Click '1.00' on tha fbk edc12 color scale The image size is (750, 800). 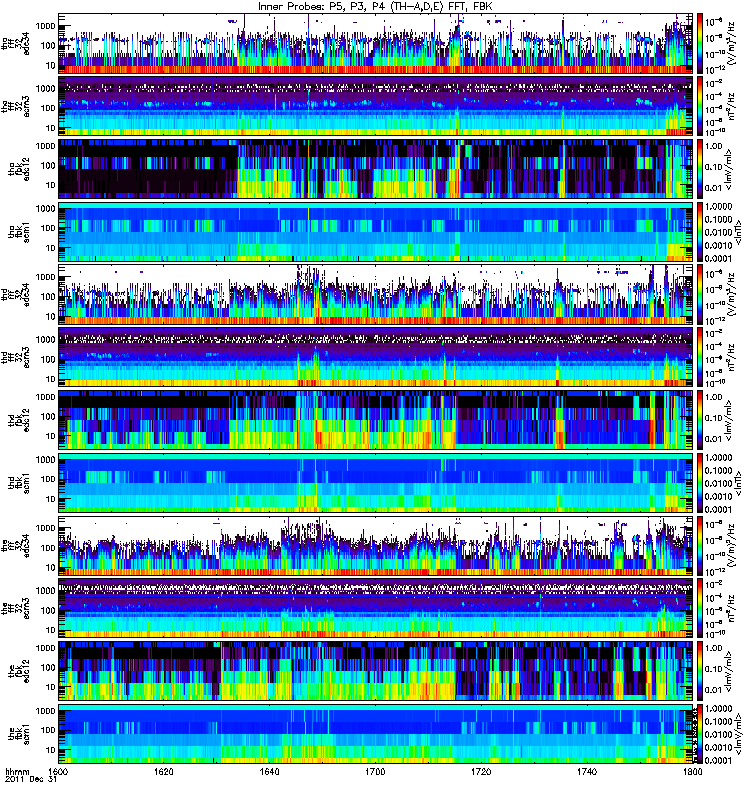[x=714, y=146]
